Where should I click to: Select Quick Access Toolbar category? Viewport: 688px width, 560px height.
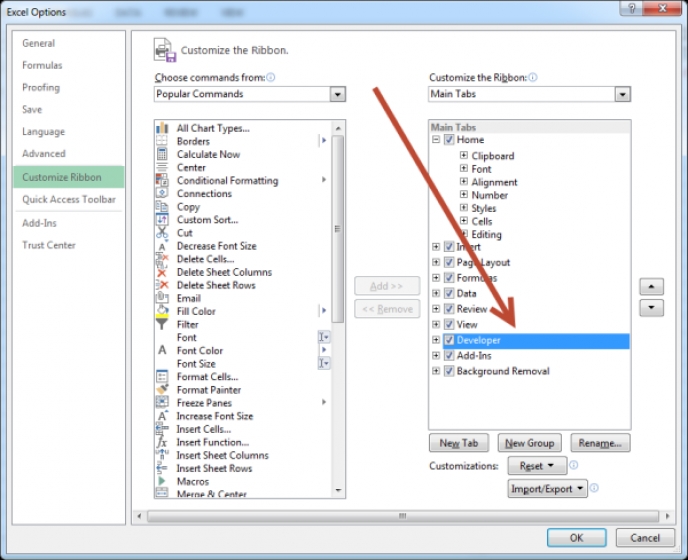tap(69, 199)
